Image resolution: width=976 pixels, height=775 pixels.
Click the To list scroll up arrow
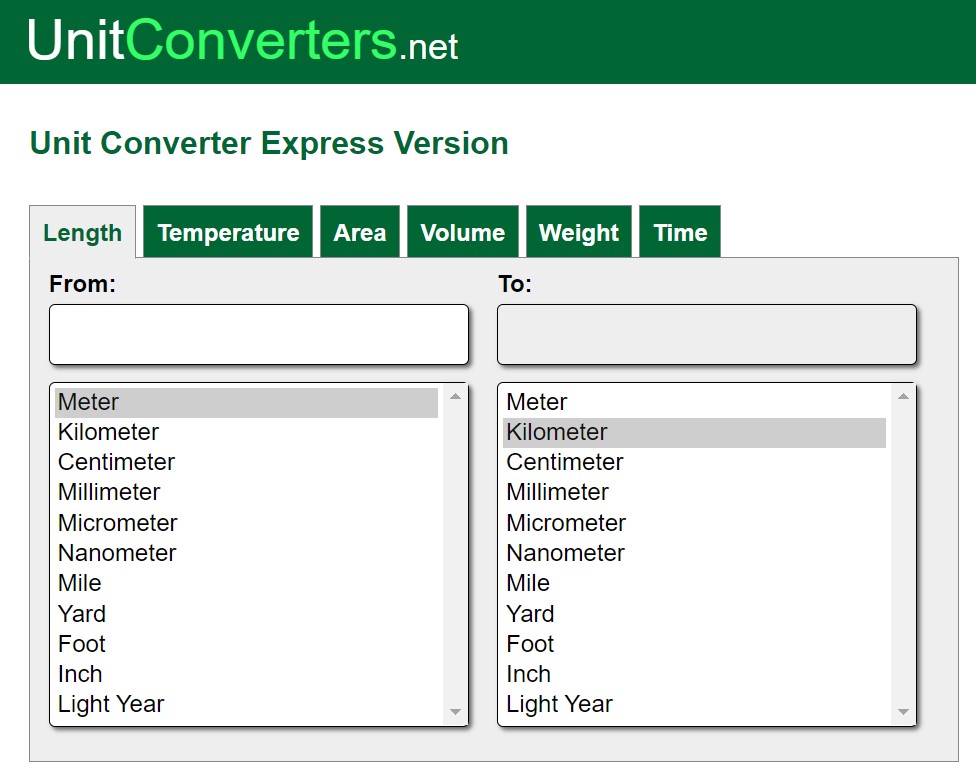click(x=903, y=397)
